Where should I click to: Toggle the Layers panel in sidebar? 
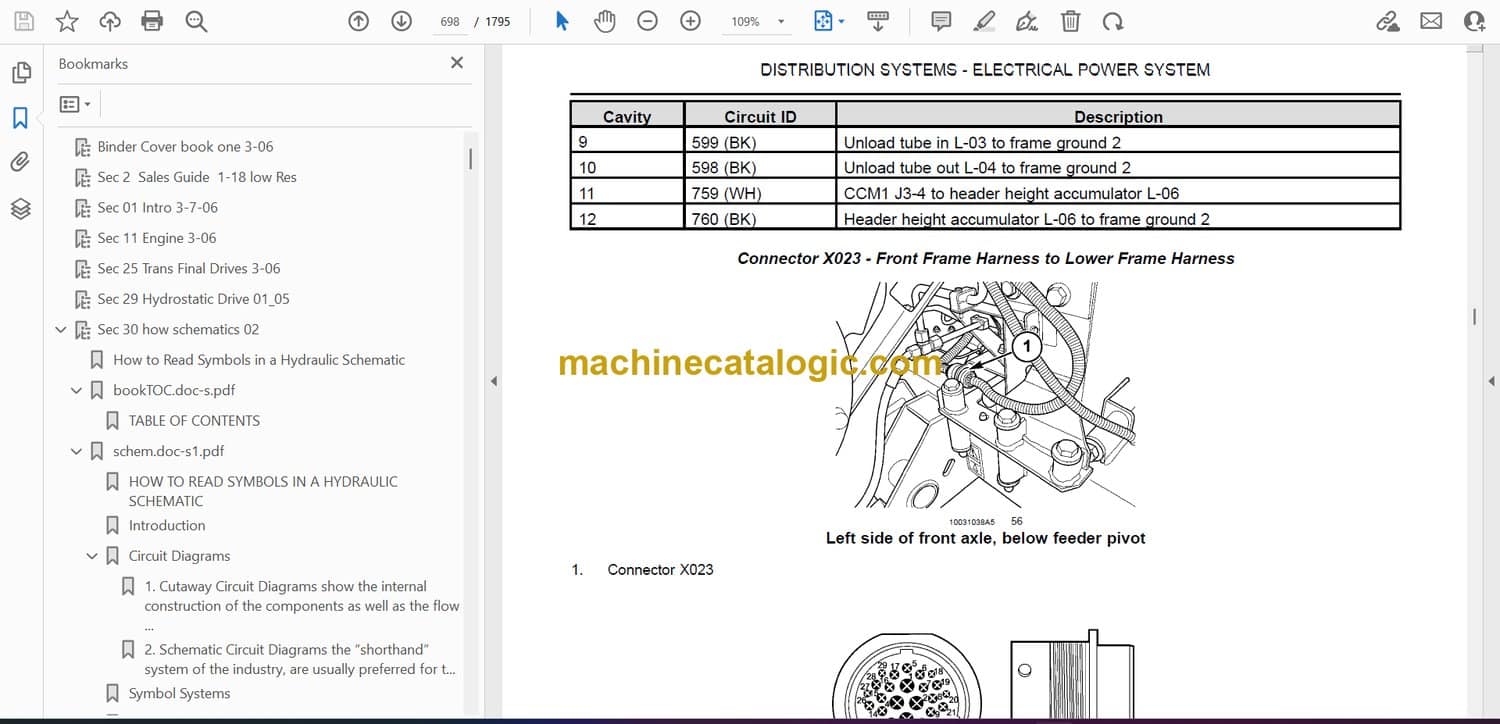coord(20,208)
